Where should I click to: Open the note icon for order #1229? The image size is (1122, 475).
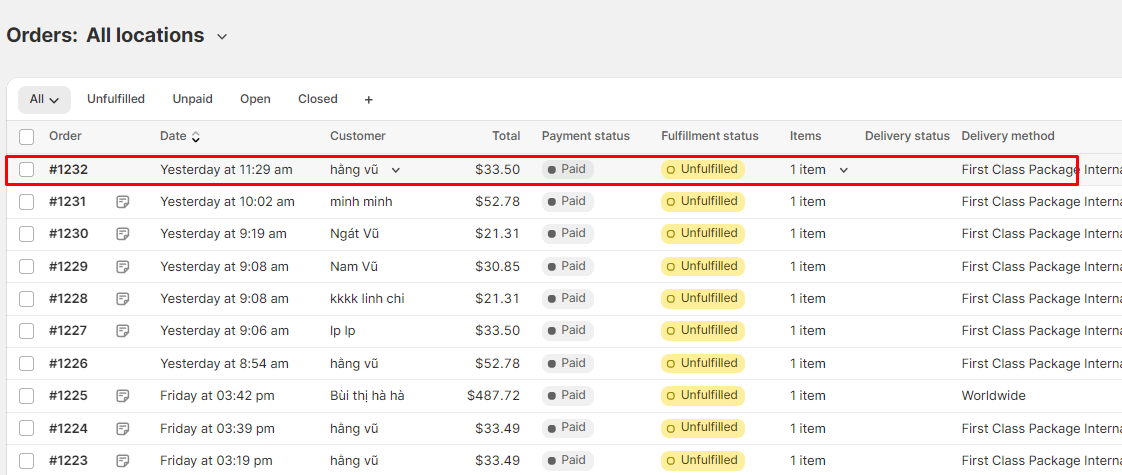(x=123, y=267)
